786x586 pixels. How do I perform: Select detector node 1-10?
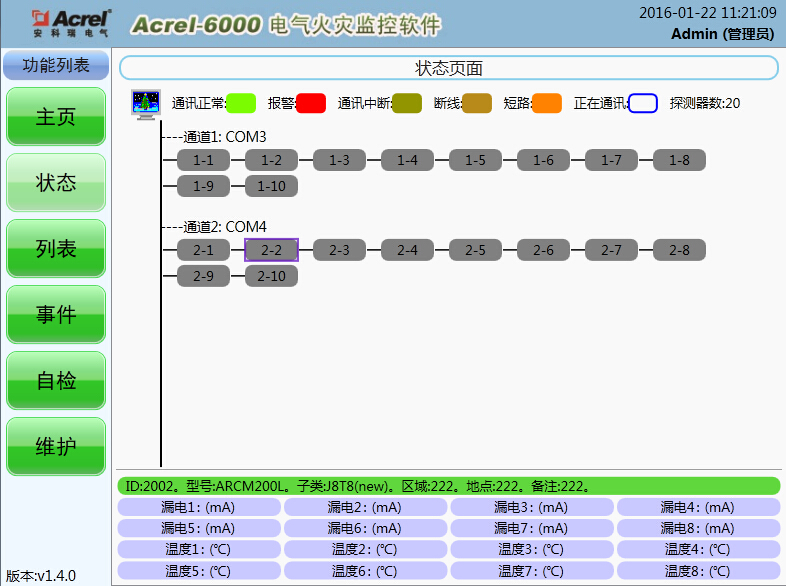271,186
